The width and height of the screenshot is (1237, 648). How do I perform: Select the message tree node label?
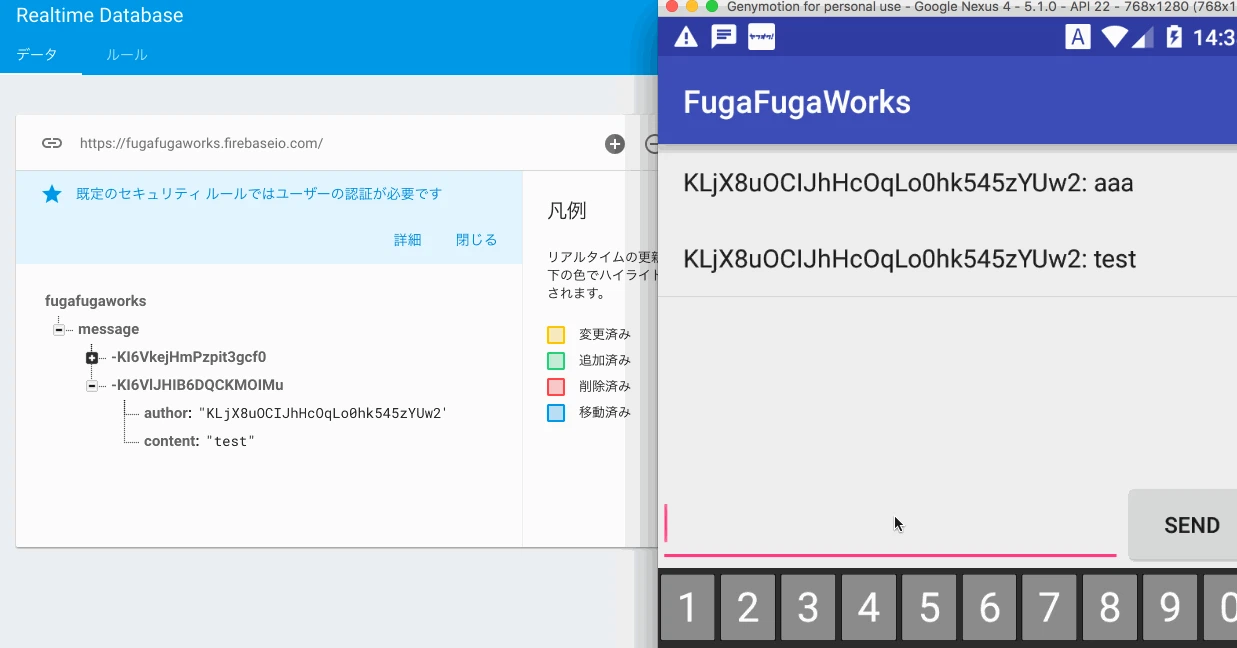[x=109, y=329]
